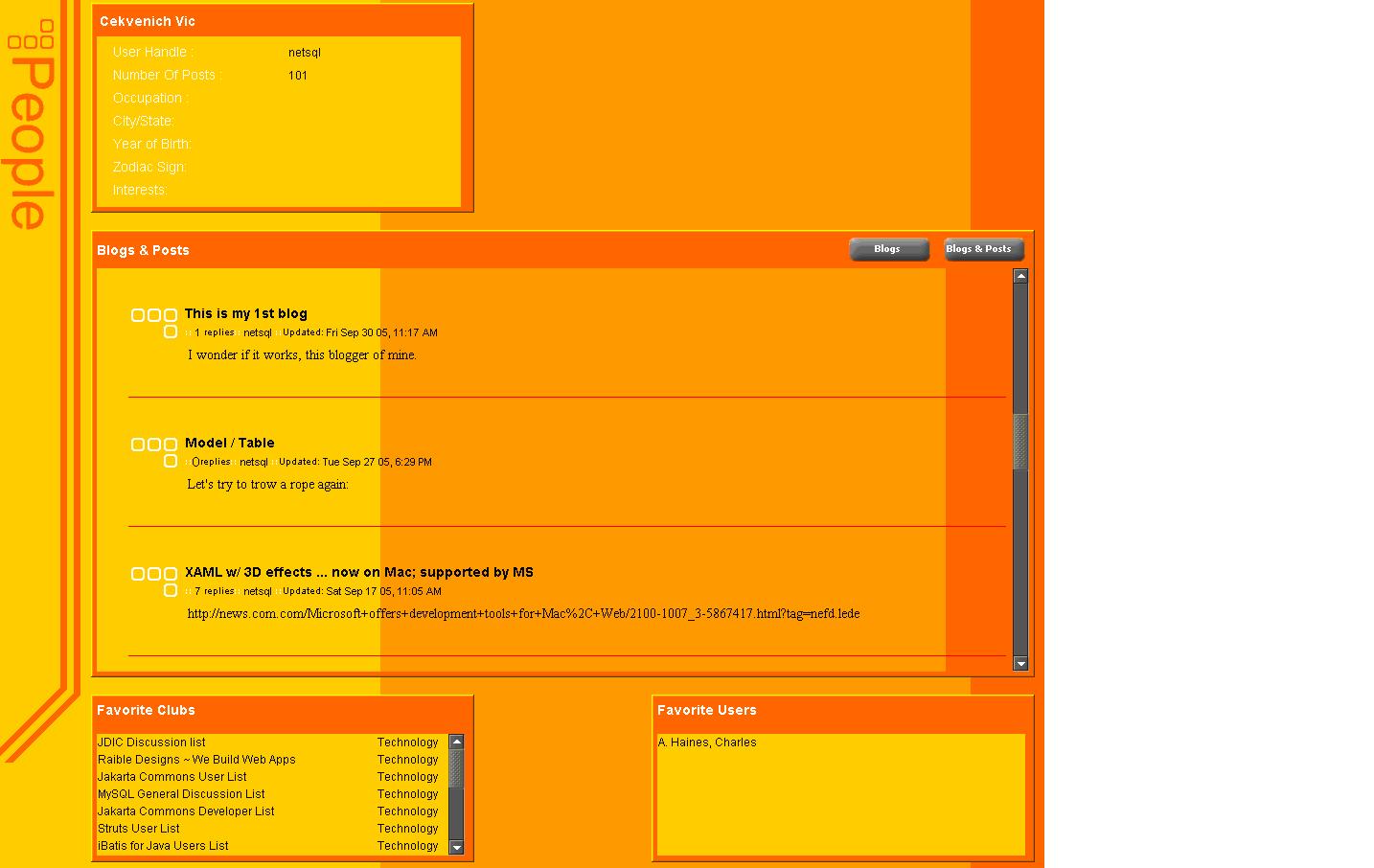The image size is (1374, 868).
Task: Select MySQL General Discussion List
Action: click(x=181, y=794)
